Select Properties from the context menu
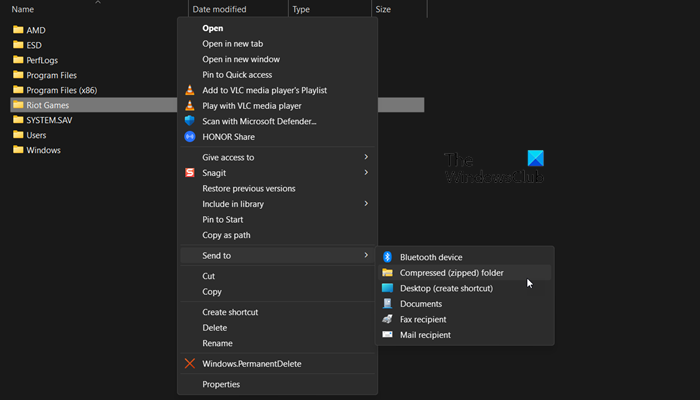700x400 pixels. (x=221, y=384)
